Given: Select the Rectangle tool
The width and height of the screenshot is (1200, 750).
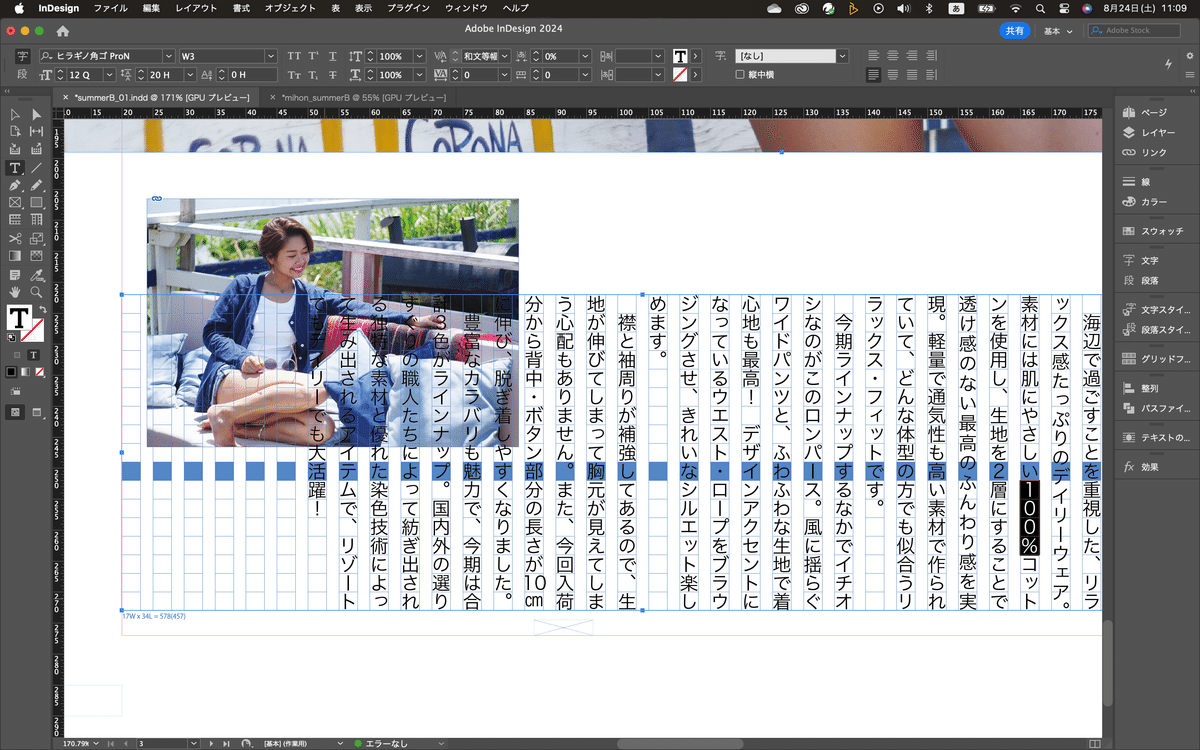Looking at the screenshot, I should click(36, 202).
